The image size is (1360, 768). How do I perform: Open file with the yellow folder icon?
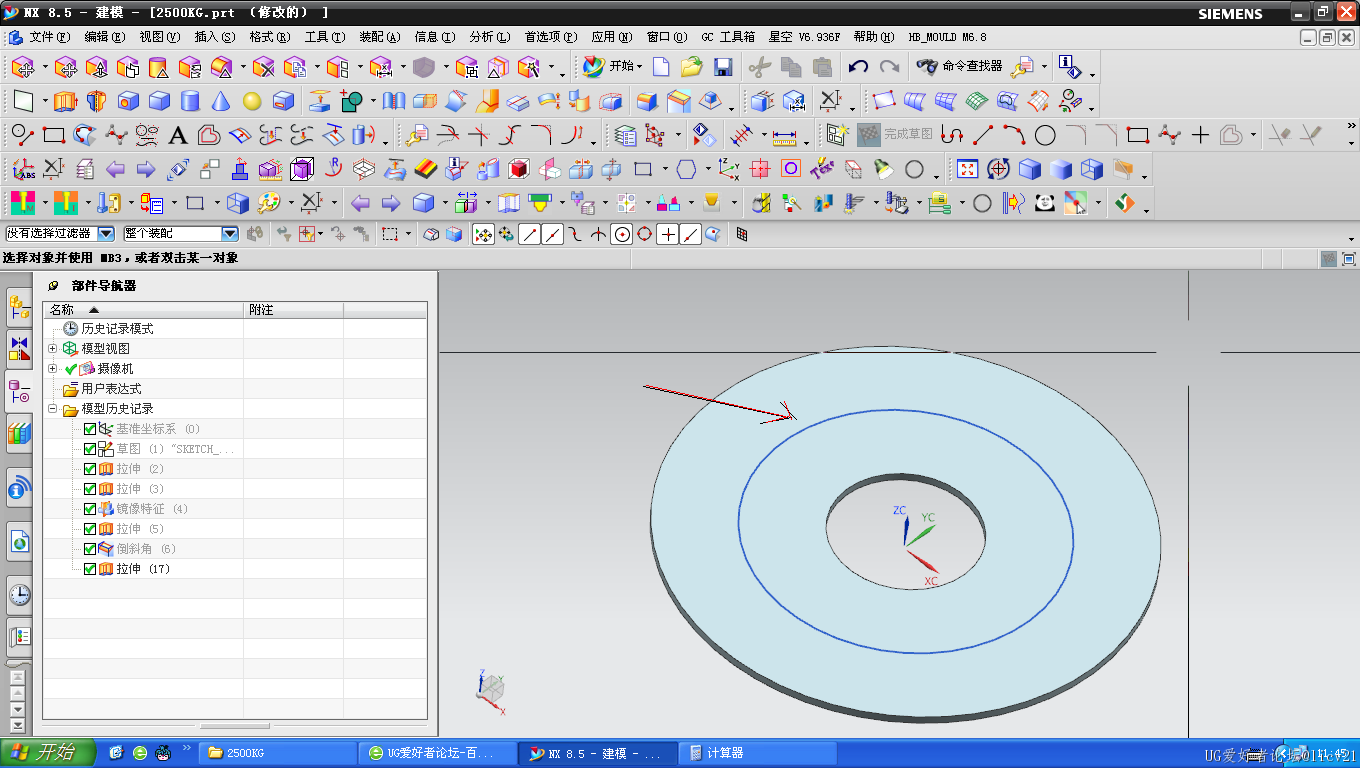691,67
